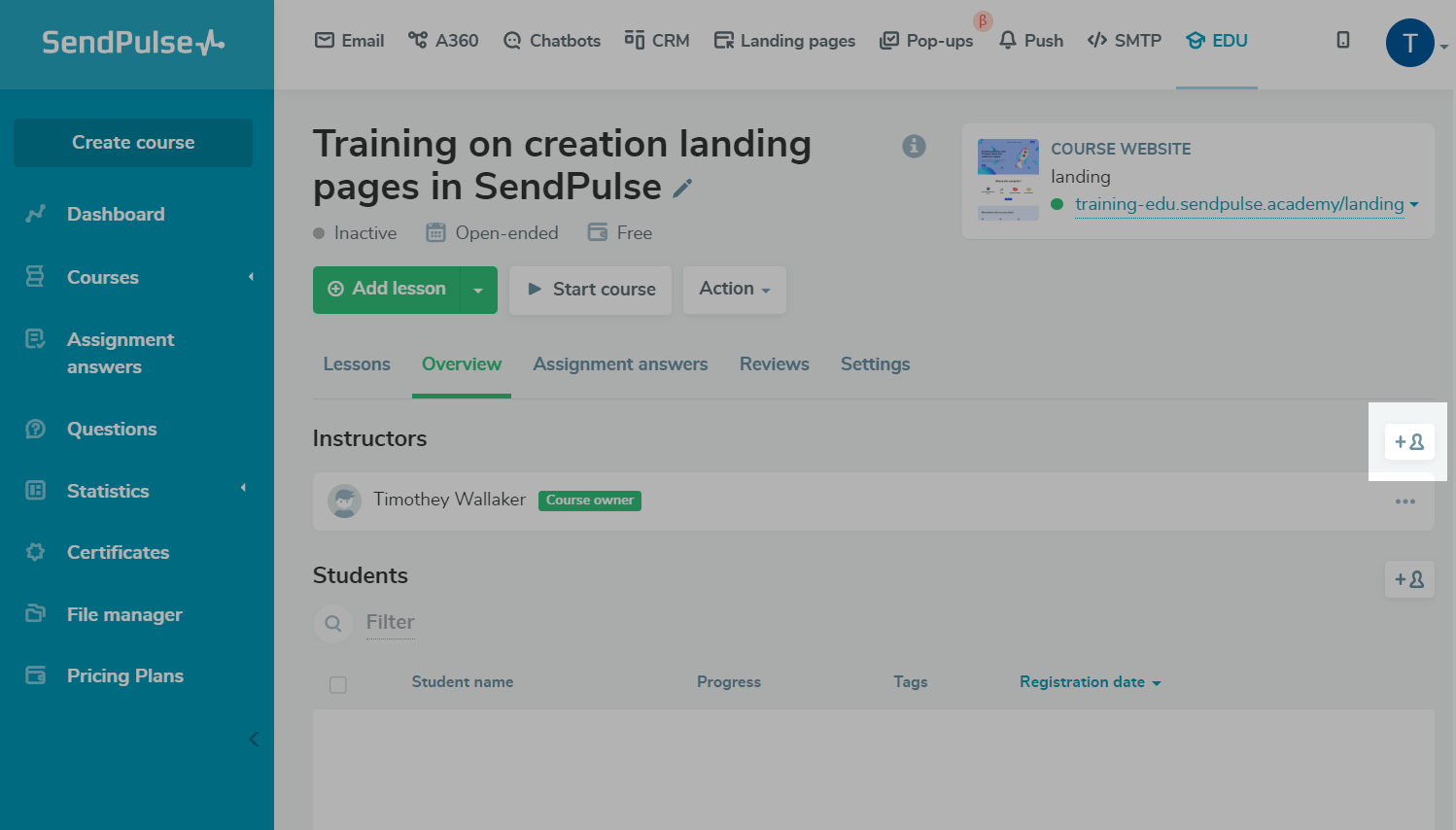
Task: Click the course website thumbnail
Action: (x=1008, y=180)
